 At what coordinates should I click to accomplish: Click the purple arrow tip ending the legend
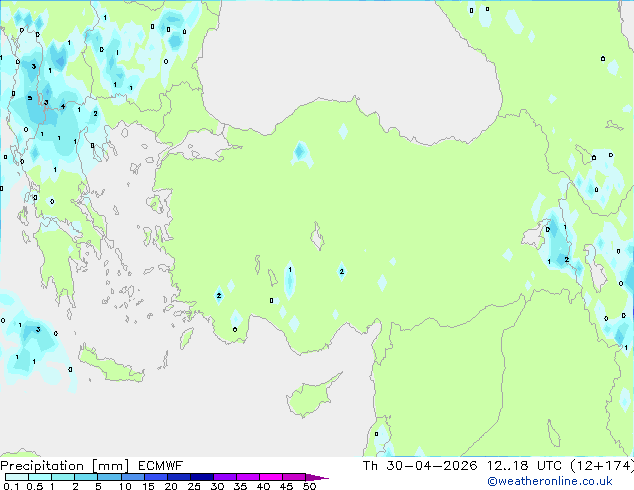[x=317, y=477]
